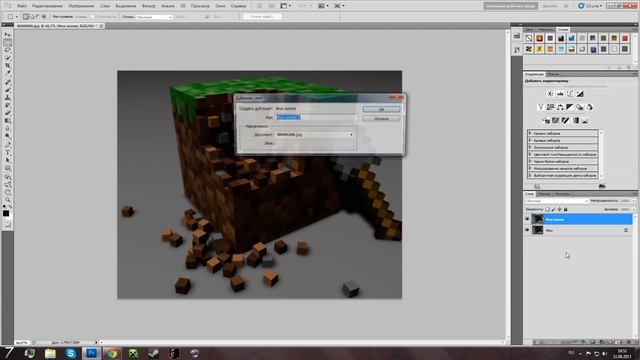Open the 'Окно' menu
640x360 pixels.
pos(220,6)
